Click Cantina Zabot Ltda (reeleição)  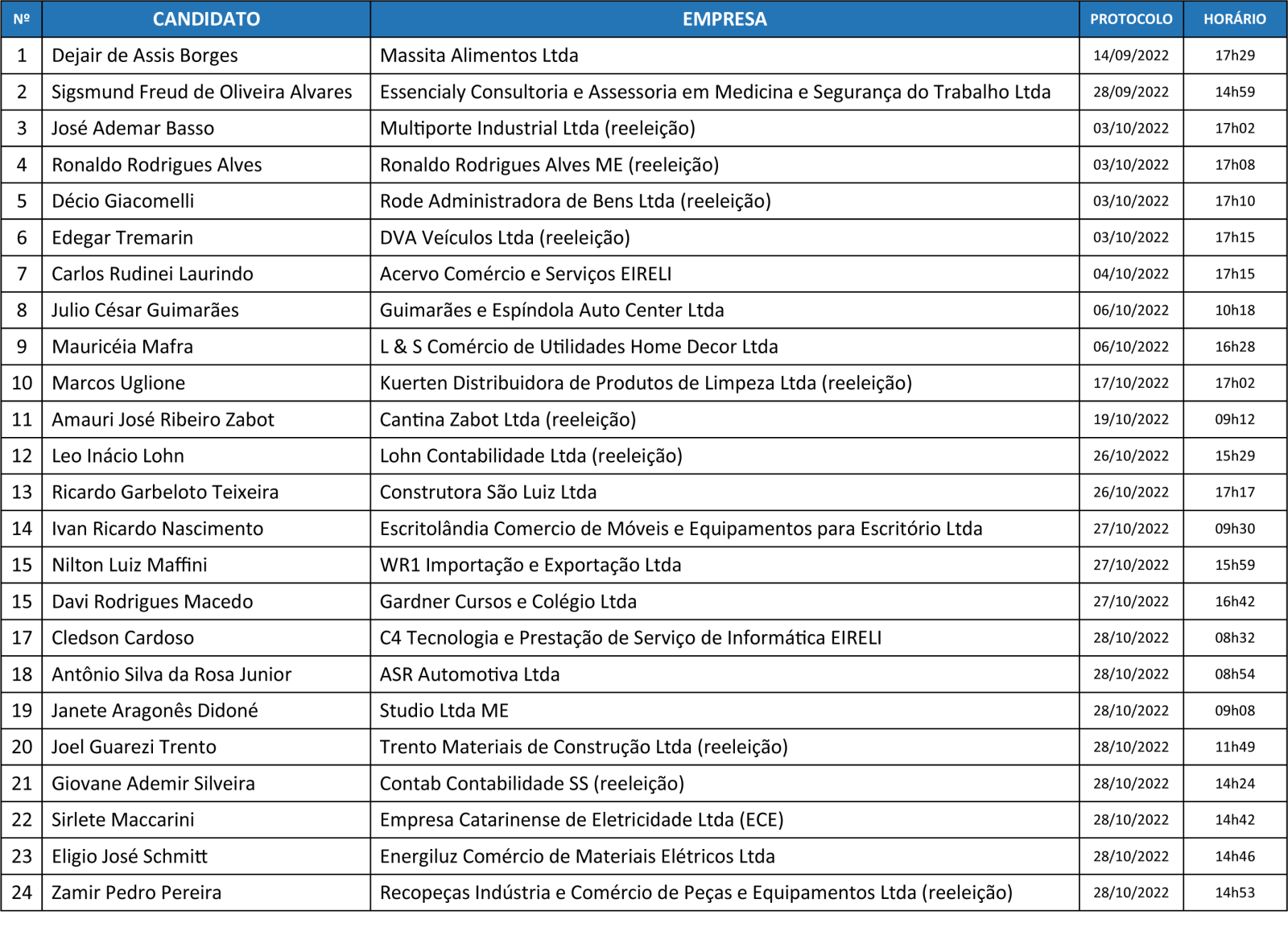tap(508, 419)
